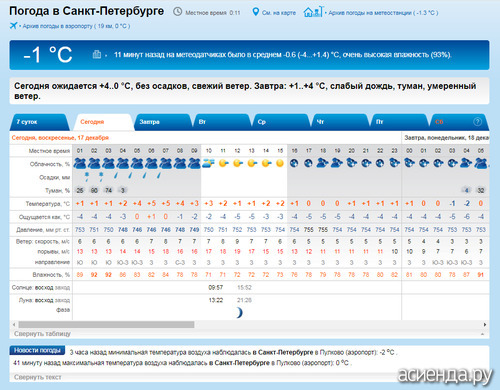Screen dimensions: 500x390
Task: Click the Погода в Санкт-Петербурге heading
Action: tap(87, 11)
